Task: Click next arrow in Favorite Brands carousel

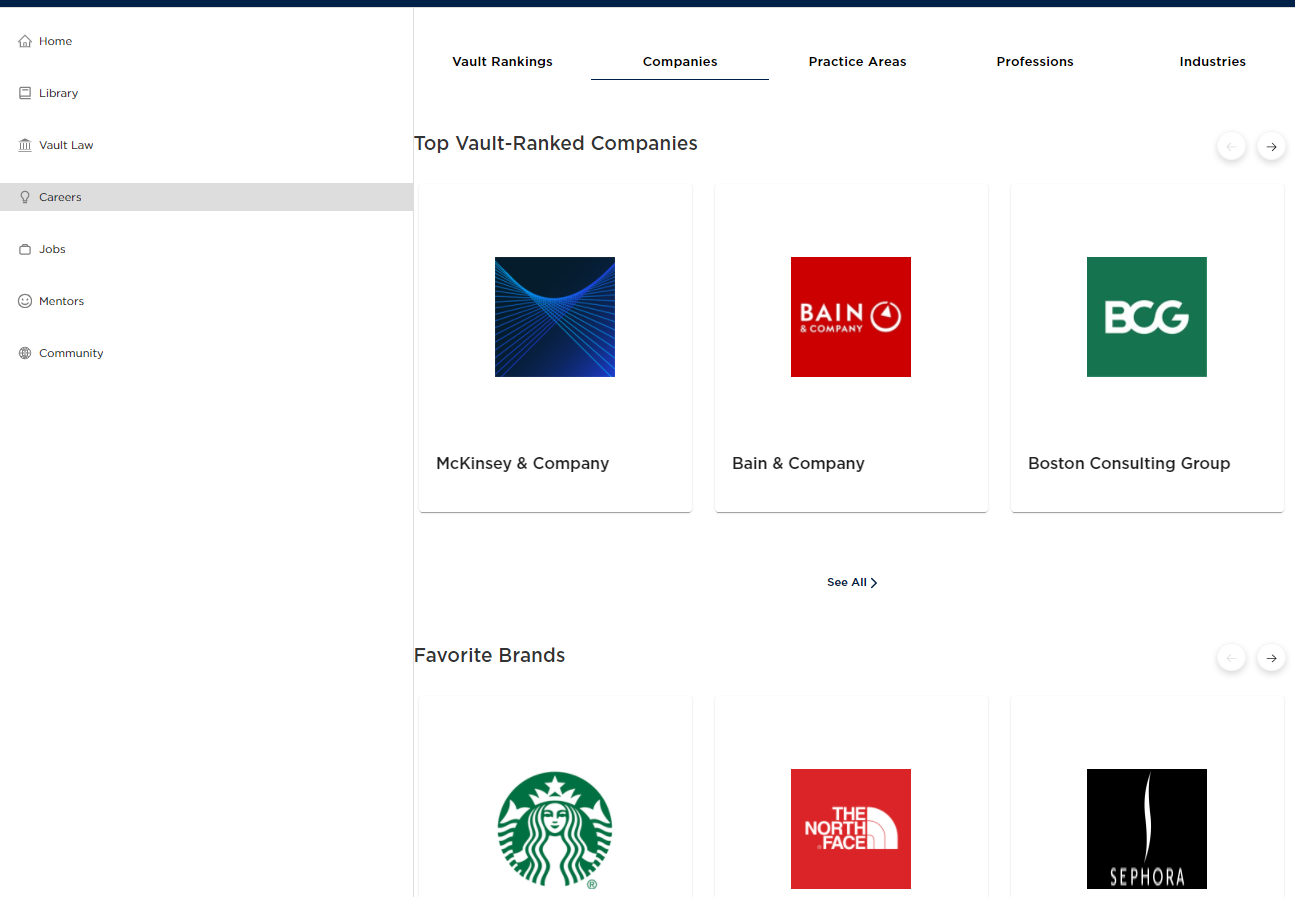Action: pyautogui.click(x=1271, y=658)
